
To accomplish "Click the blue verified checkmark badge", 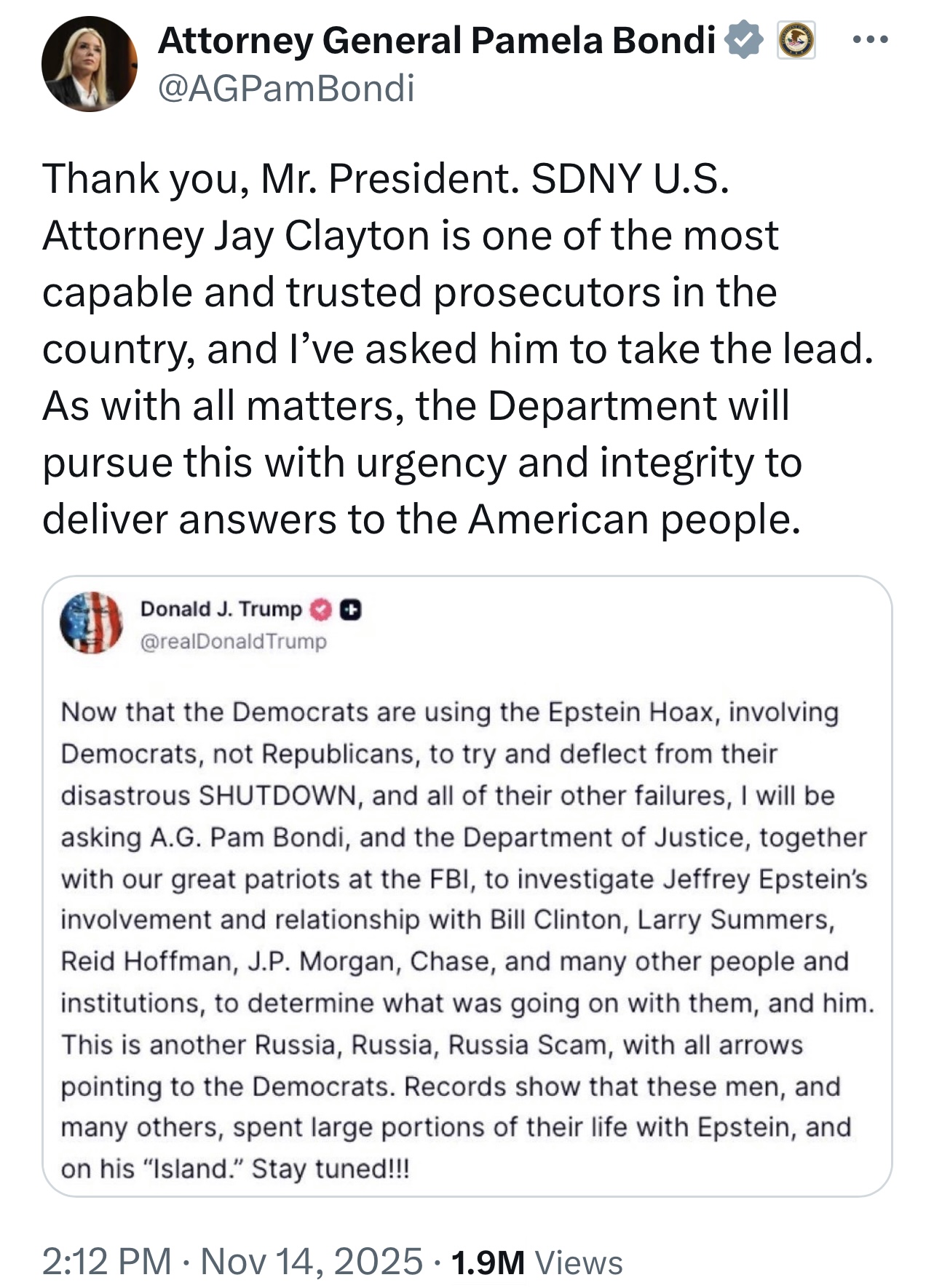I will click(743, 40).
